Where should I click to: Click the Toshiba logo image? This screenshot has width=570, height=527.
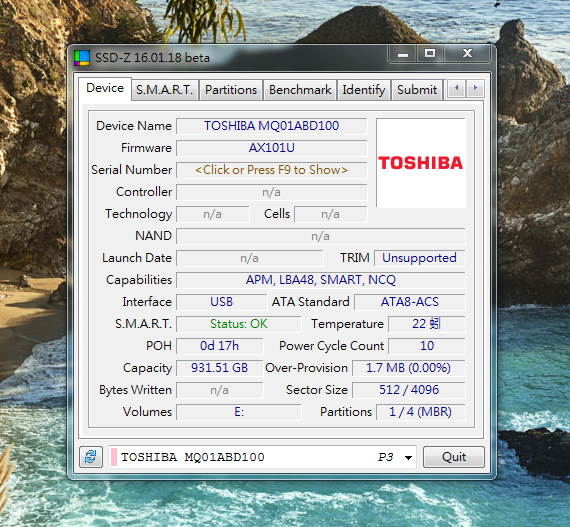421,162
